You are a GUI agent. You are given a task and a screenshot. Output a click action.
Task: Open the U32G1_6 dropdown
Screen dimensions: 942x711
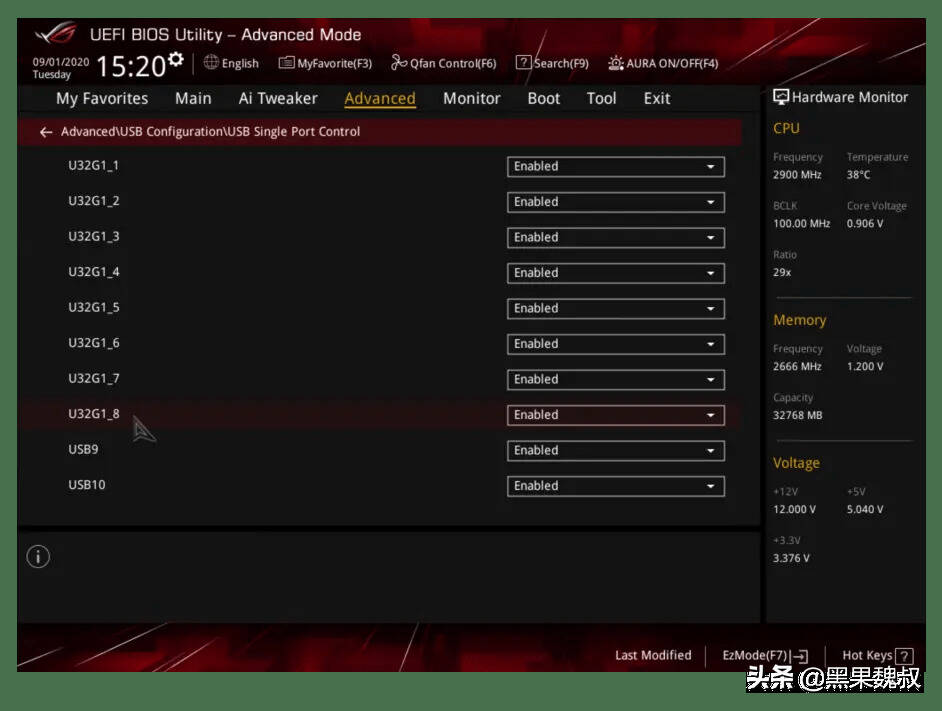616,344
